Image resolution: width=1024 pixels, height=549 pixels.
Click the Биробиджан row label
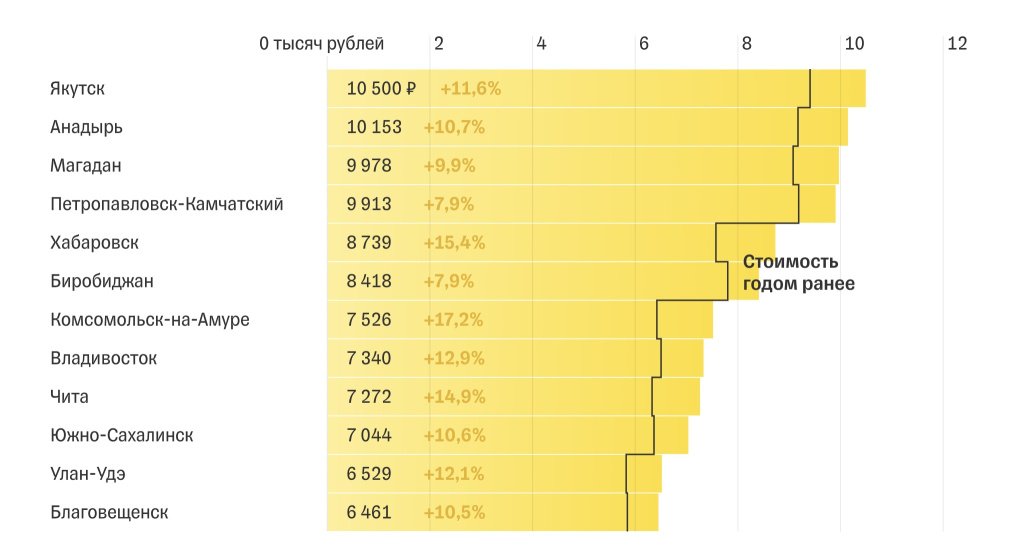(x=101, y=281)
